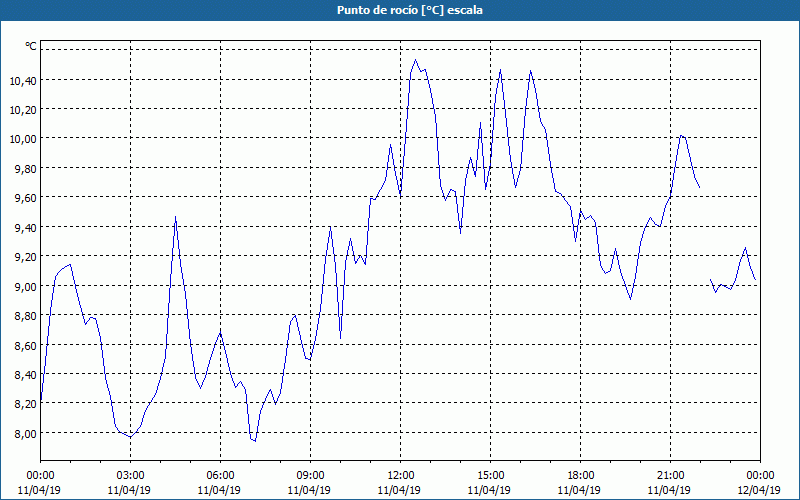Click the 9,00 y-axis value

click(26, 286)
